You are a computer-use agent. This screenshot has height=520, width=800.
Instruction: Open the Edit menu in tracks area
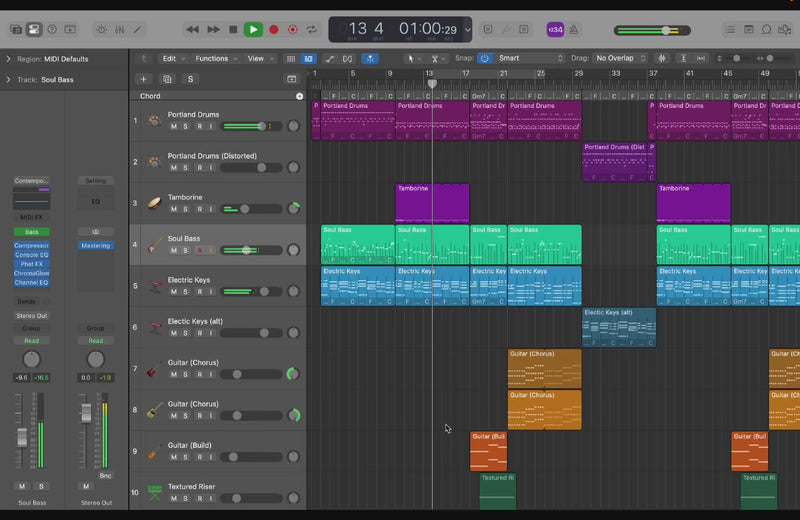coord(174,58)
